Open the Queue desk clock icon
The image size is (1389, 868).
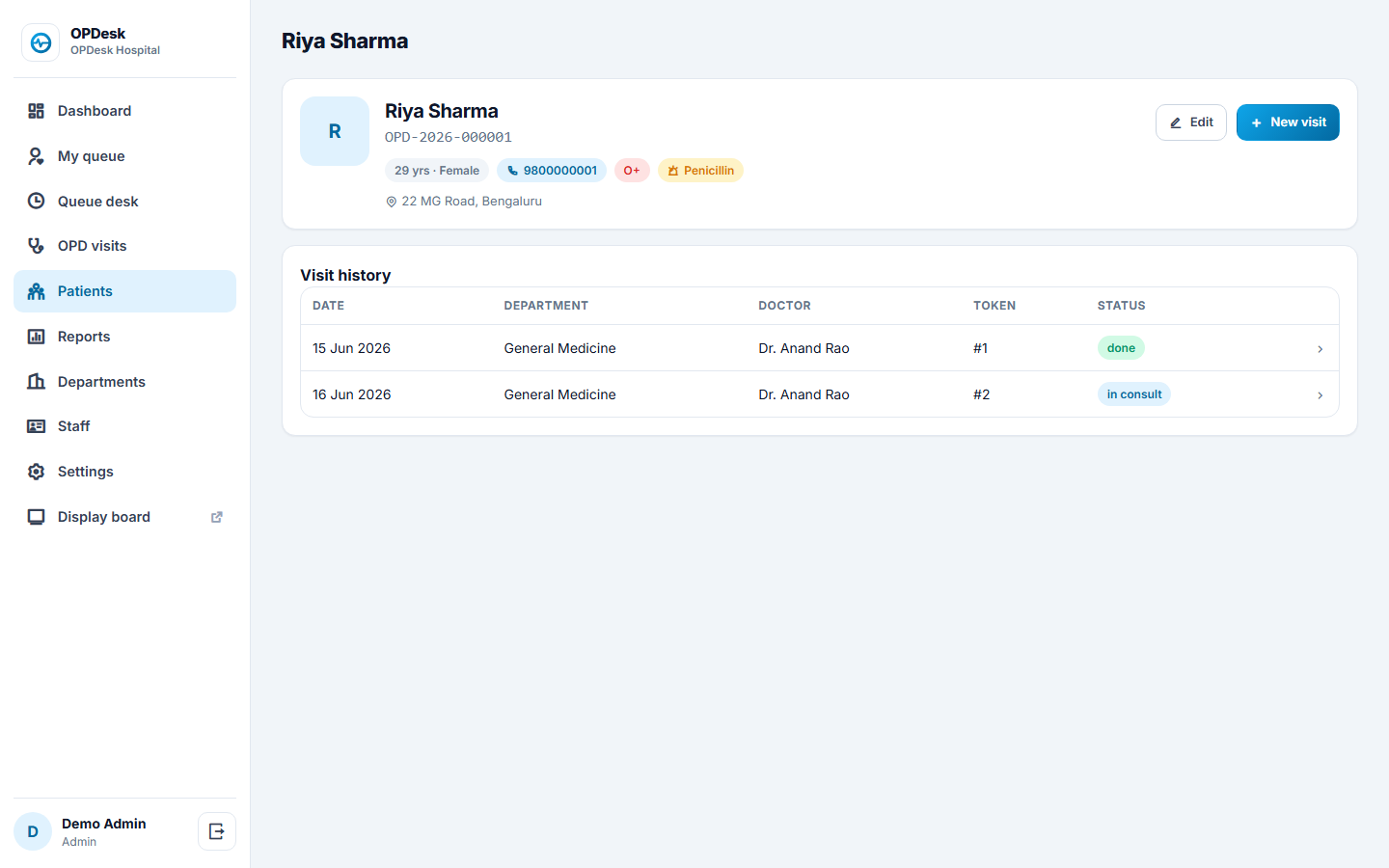click(x=36, y=201)
